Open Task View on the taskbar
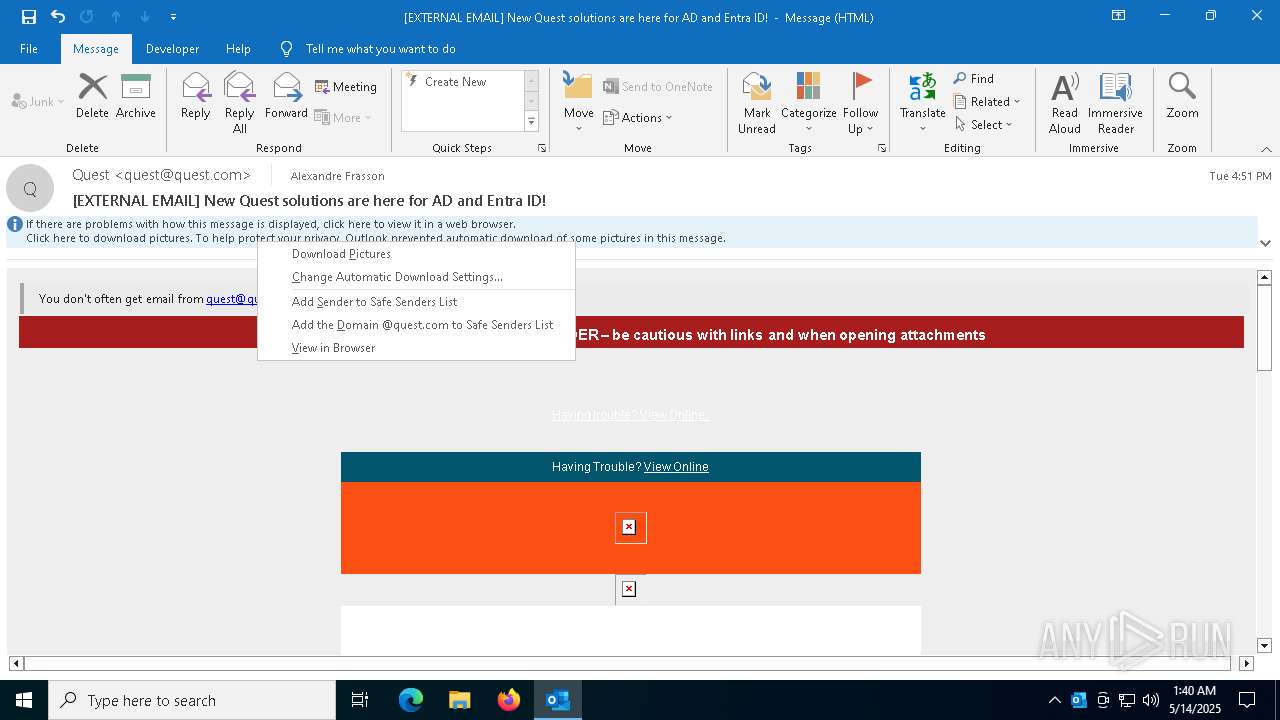 [360, 700]
